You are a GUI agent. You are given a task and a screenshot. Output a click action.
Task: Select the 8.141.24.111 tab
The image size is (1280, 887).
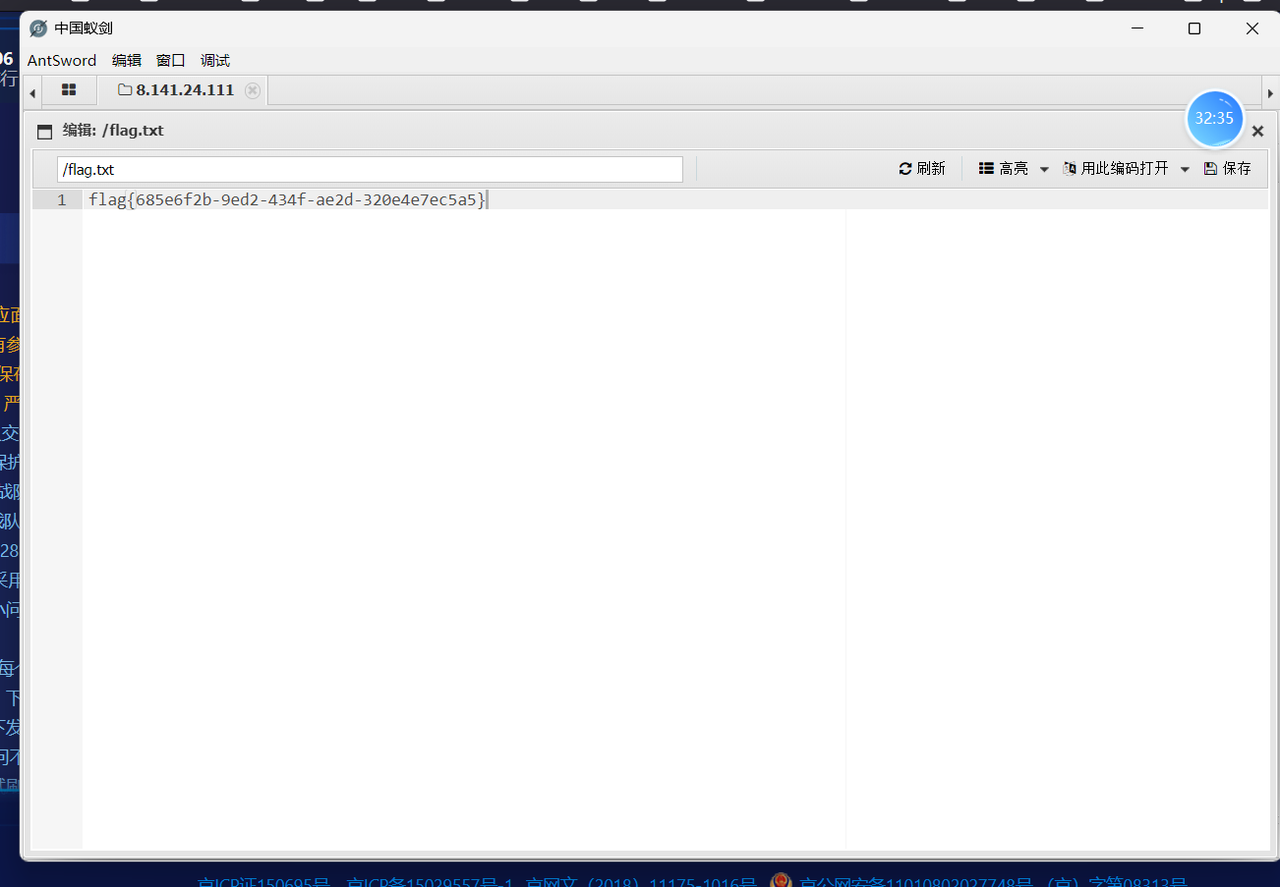tap(176, 90)
